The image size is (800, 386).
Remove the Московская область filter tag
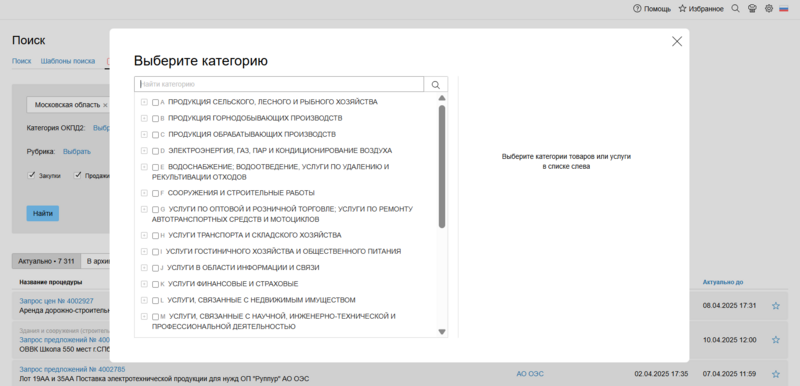tap(105, 105)
